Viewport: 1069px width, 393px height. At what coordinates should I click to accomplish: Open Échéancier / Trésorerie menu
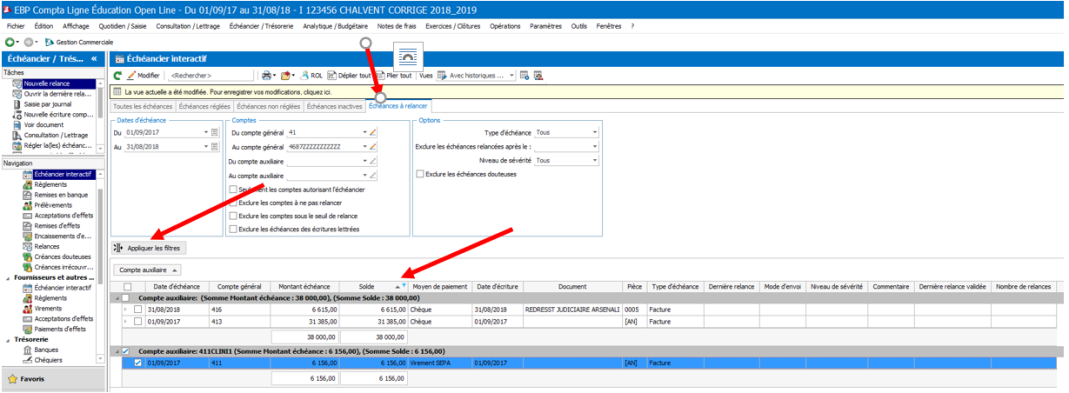(261, 26)
